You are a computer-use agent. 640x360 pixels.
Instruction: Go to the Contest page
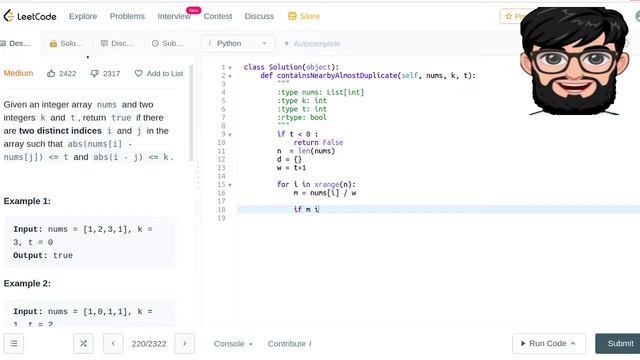pyautogui.click(x=218, y=16)
